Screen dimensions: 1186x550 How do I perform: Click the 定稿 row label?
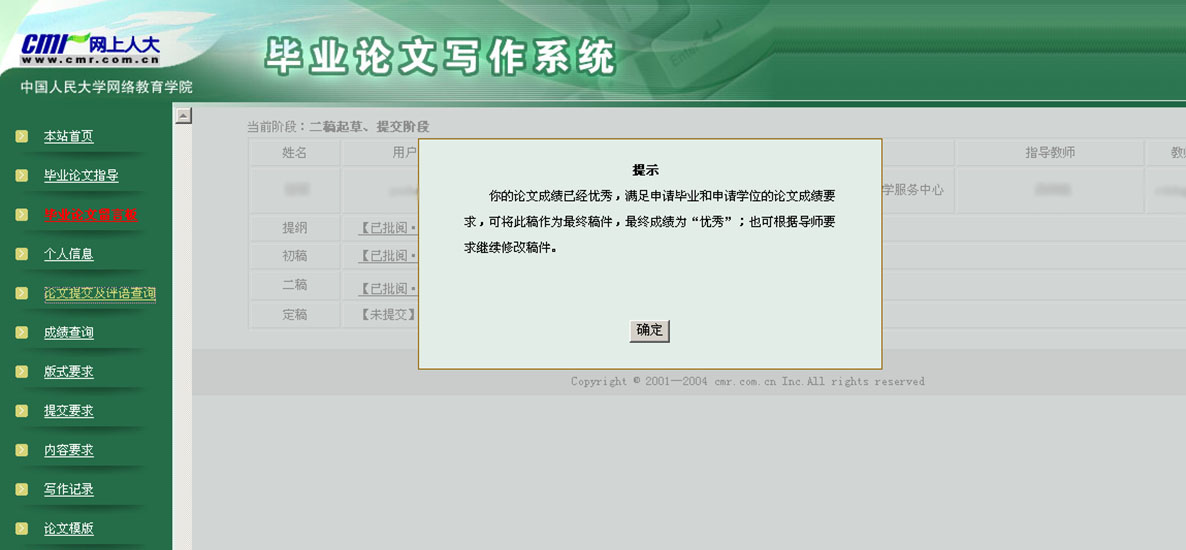tap(294, 315)
